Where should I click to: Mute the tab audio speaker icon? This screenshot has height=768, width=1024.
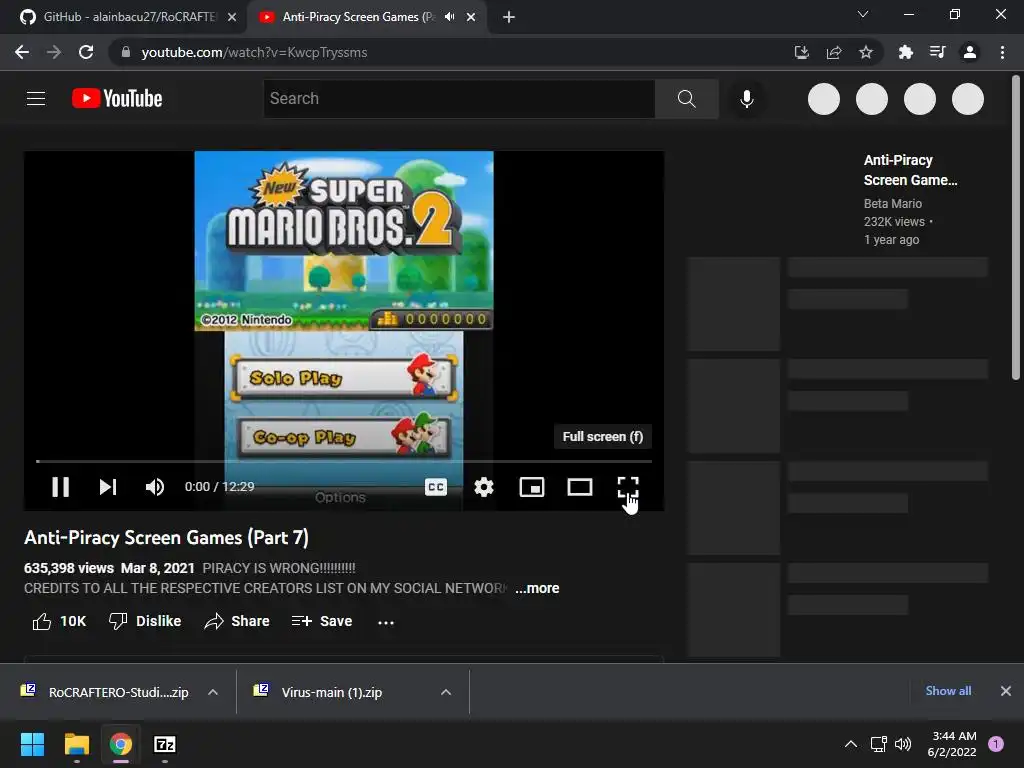(x=449, y=17)
